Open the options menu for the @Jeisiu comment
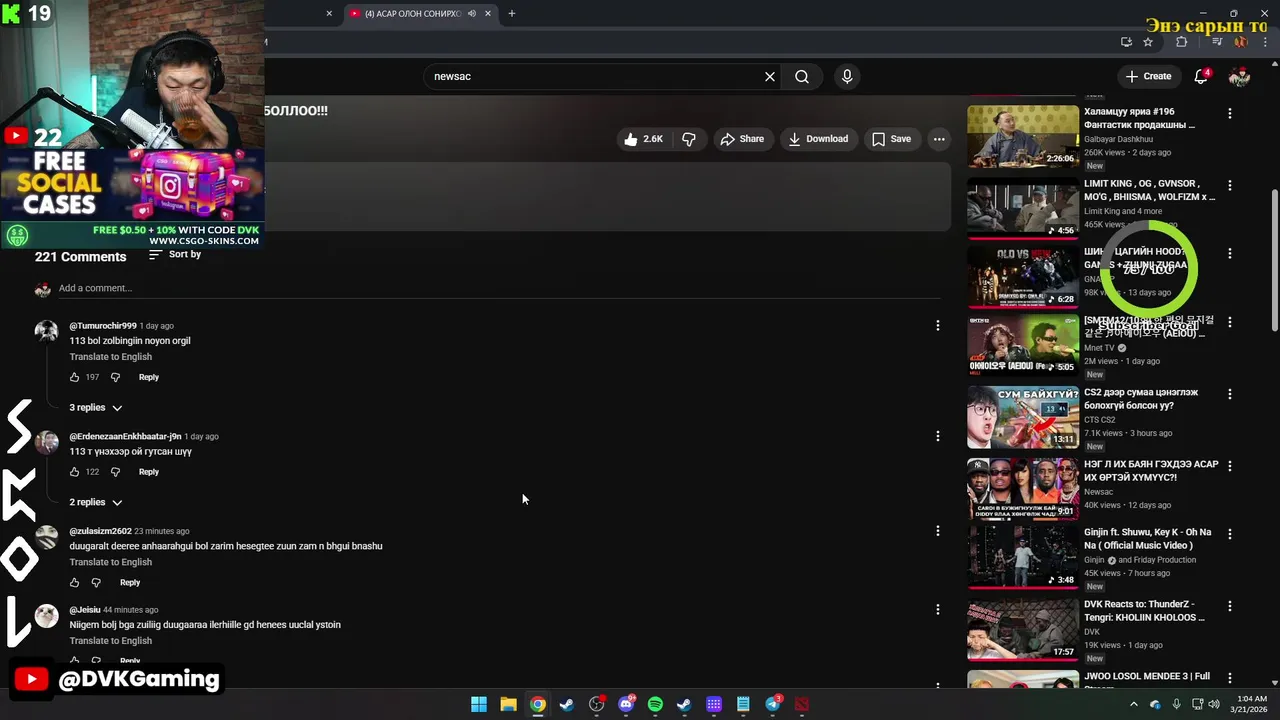Image resolution: width=1280 pixels, height=720 pixels. point(937,609)
